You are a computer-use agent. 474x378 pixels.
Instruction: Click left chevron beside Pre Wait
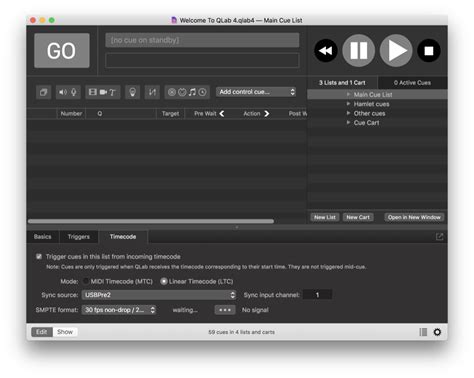pos(222,114)
